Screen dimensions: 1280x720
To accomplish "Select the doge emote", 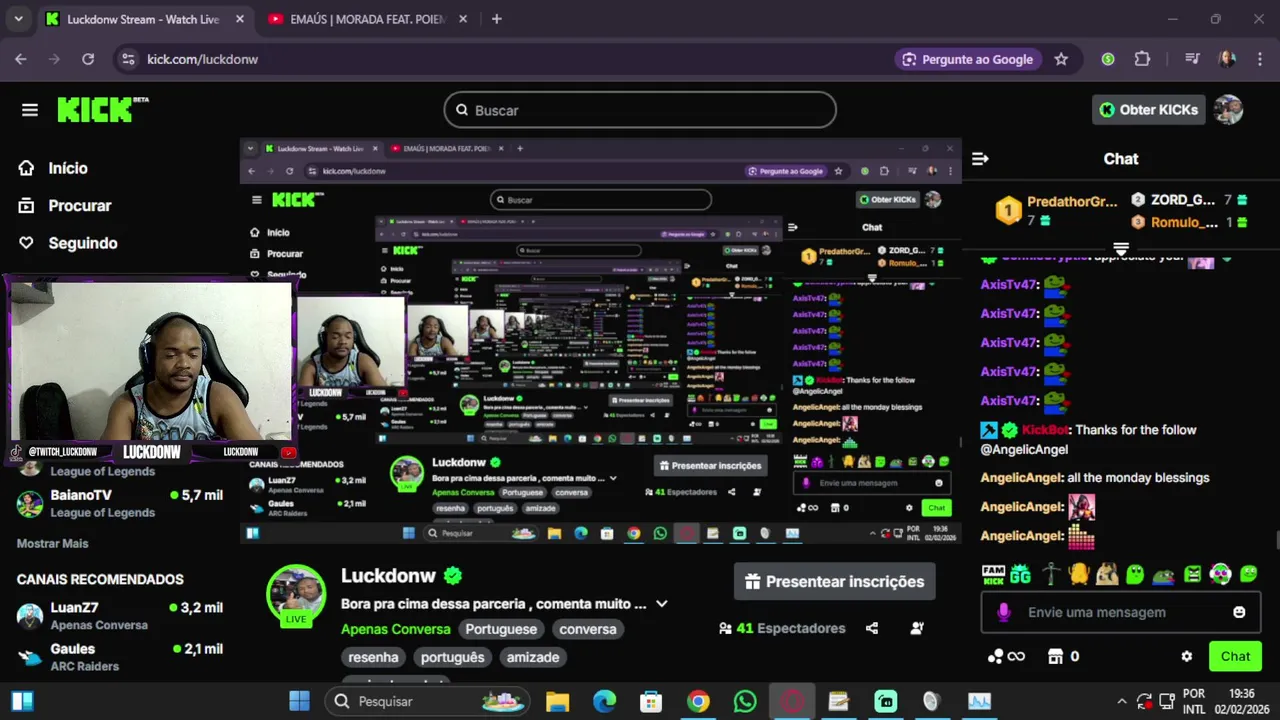I will (x=1106, y=574).
